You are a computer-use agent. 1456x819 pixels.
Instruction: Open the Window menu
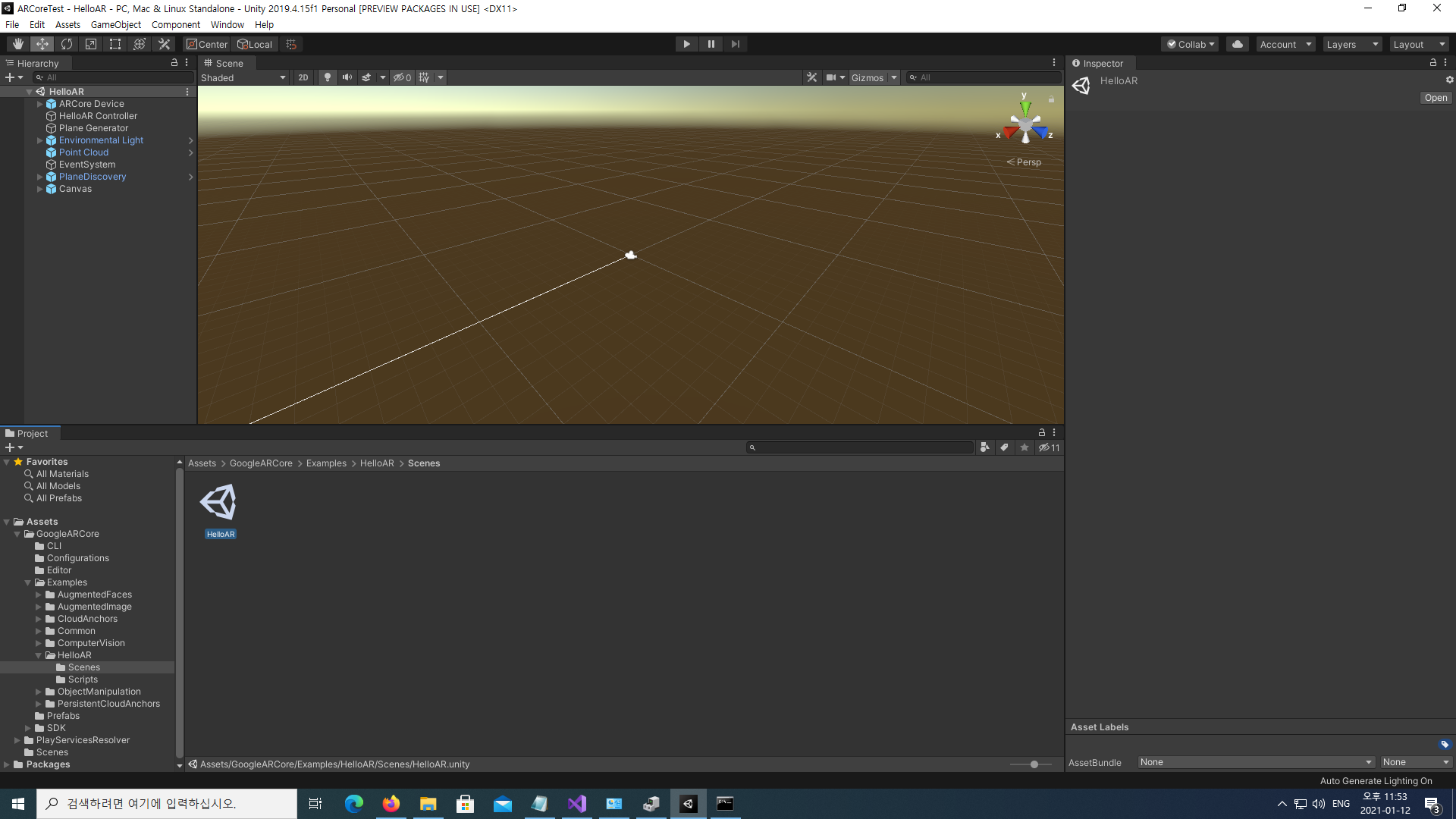point(227,24)
